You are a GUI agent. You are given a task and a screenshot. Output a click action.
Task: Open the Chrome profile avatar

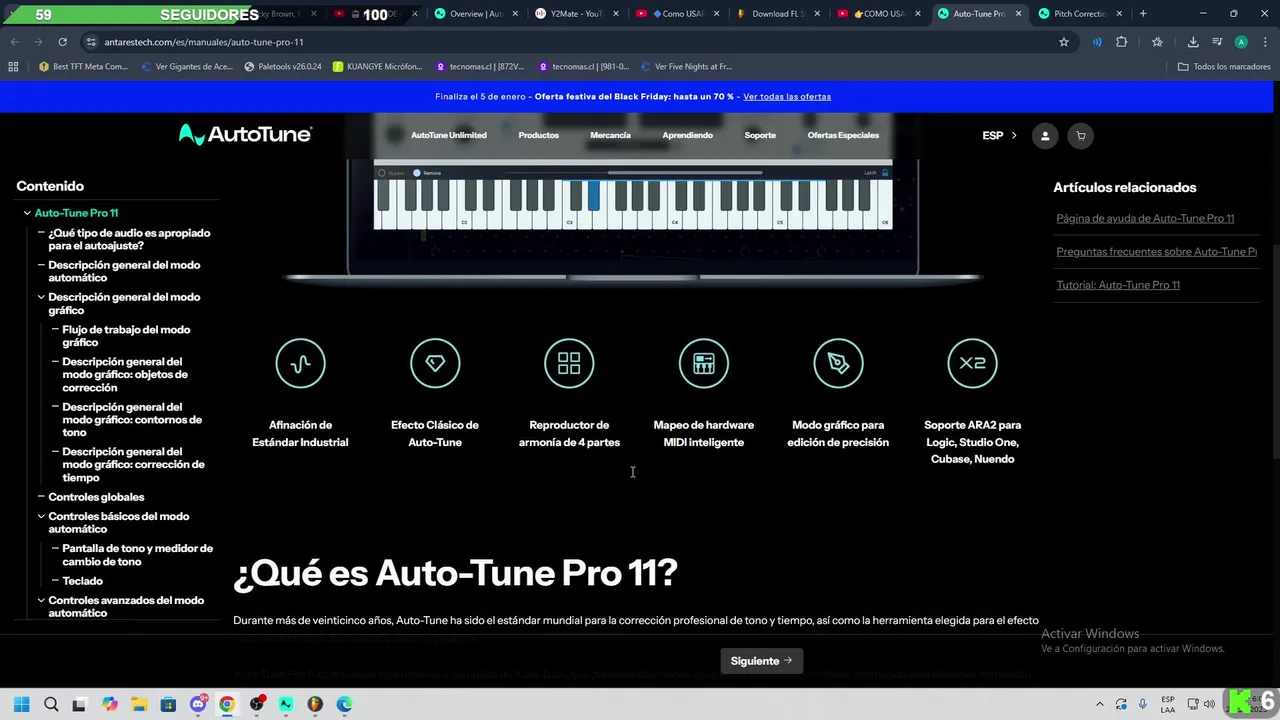[1241, 42]
